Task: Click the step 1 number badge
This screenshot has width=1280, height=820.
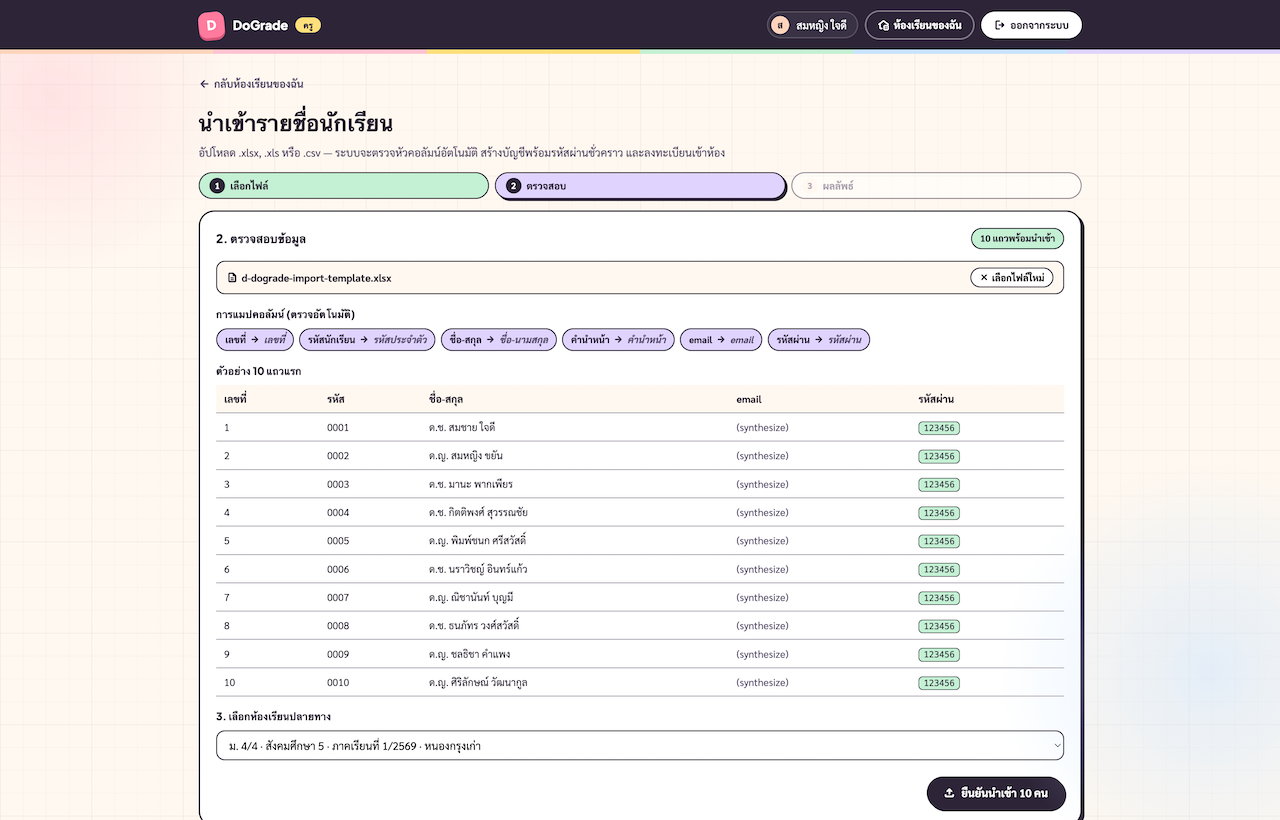Action: click(x=217, y=186)
